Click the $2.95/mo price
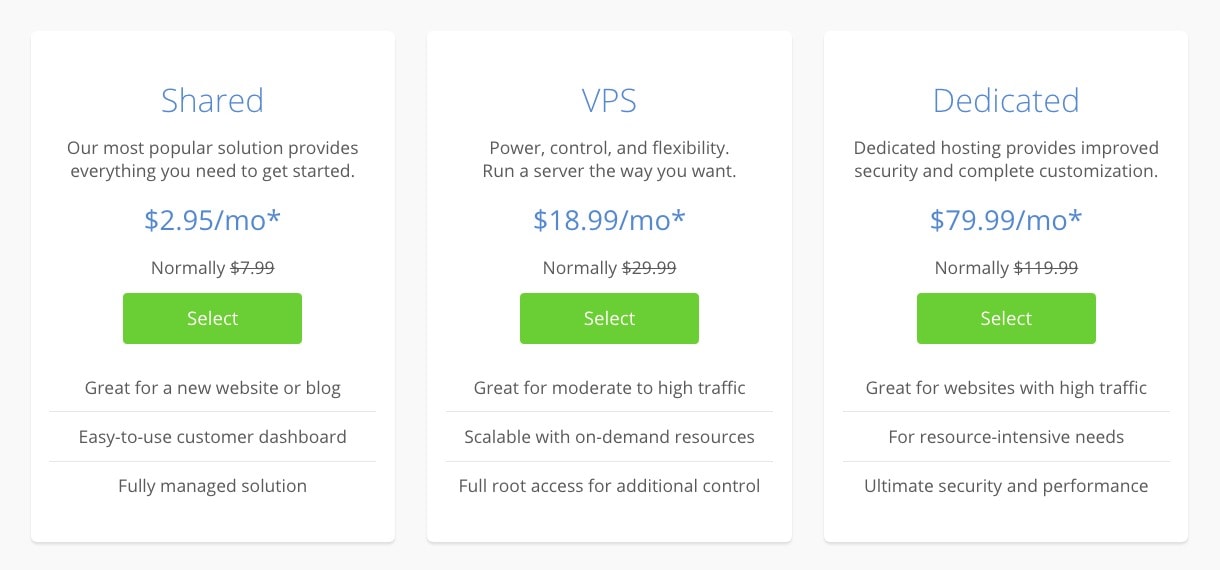Viewport: 1220px width, 570px height. coord(212,220)
